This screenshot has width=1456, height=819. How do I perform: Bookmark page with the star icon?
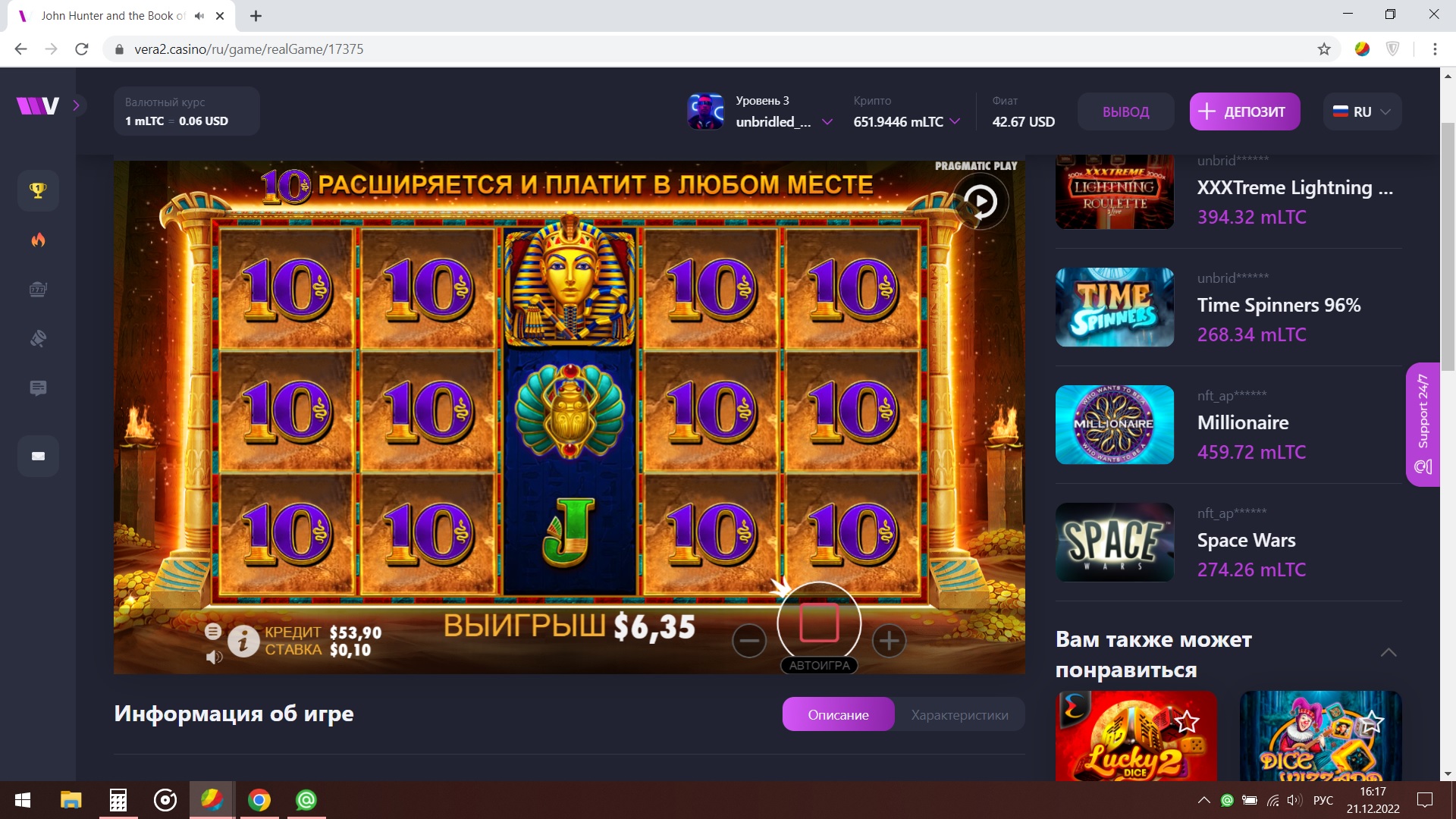point(1324,49)
